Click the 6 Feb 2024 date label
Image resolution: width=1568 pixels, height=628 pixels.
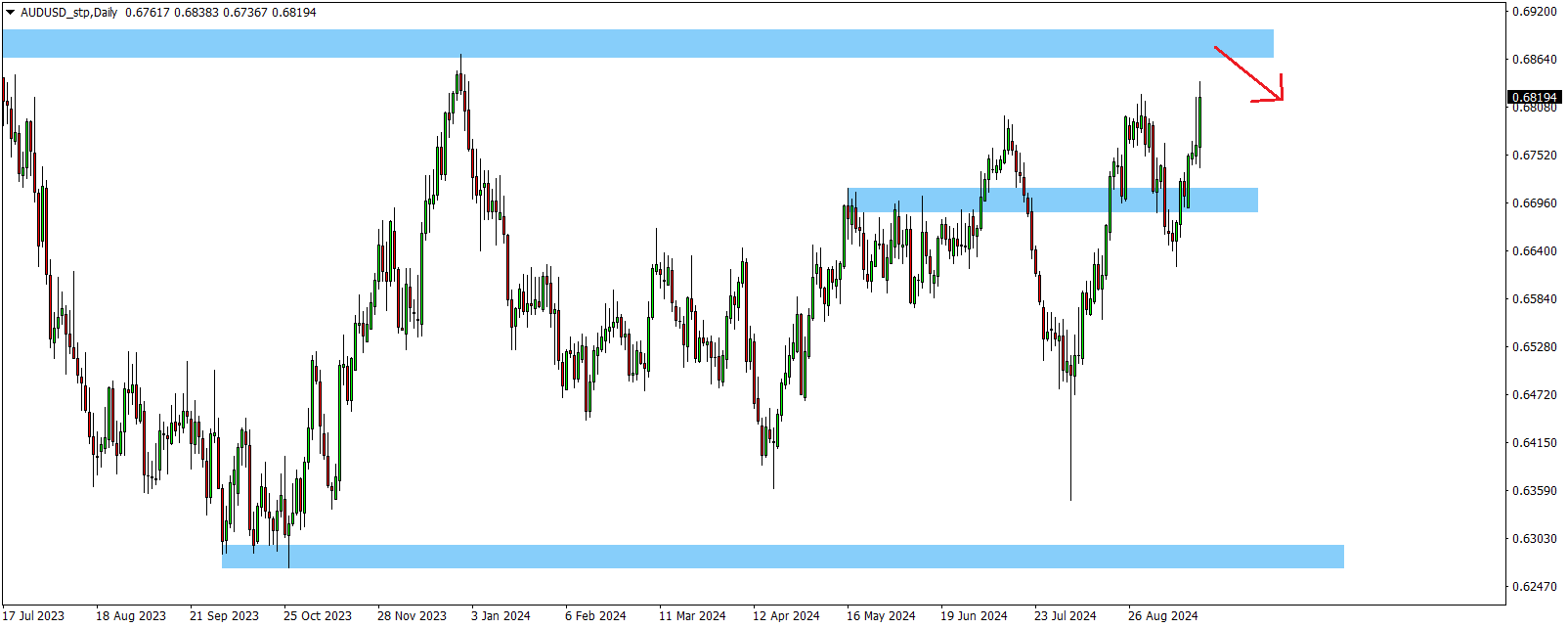coord(595,616)
